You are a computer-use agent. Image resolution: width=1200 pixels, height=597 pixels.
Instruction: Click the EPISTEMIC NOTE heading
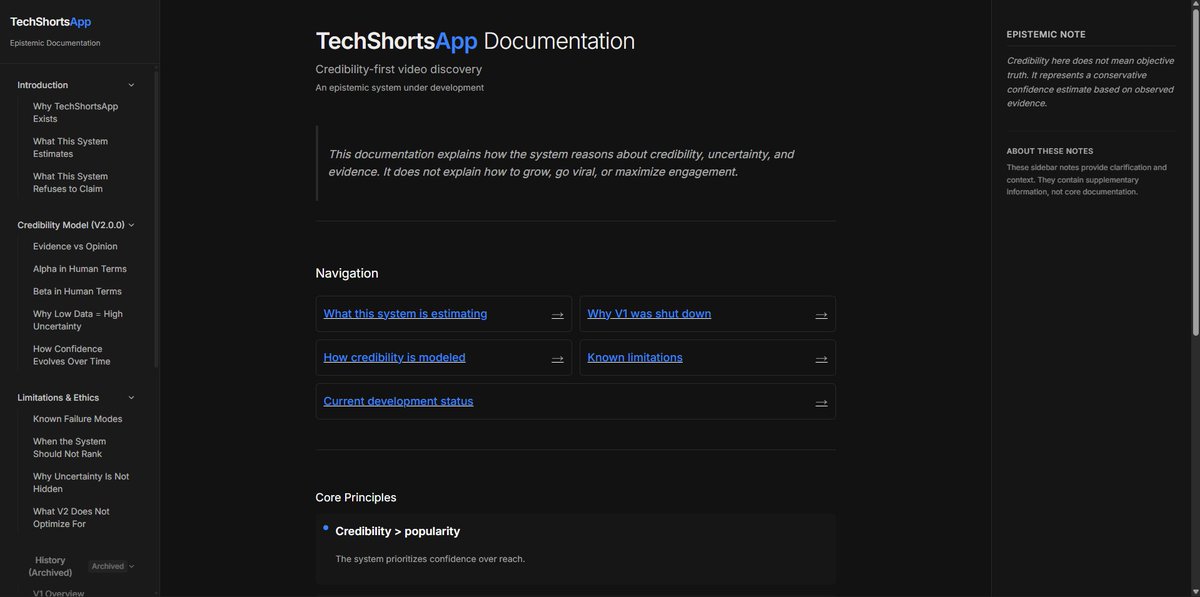[1046, 34]
